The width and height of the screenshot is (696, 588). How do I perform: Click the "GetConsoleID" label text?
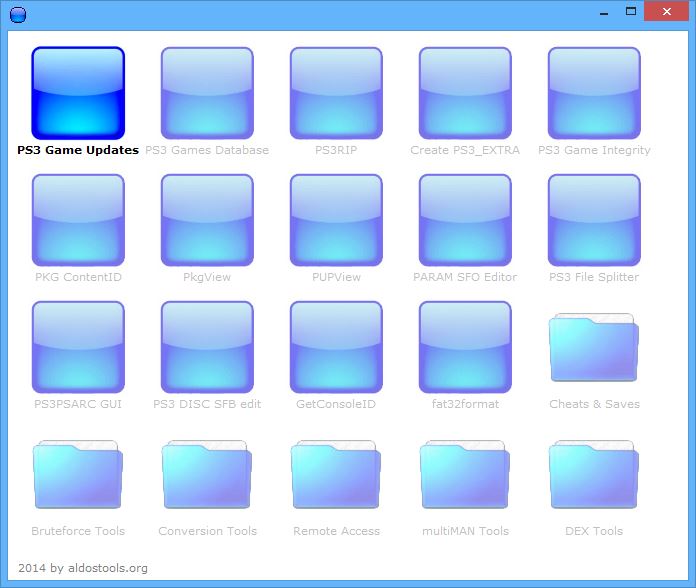[x=336, y=404]
